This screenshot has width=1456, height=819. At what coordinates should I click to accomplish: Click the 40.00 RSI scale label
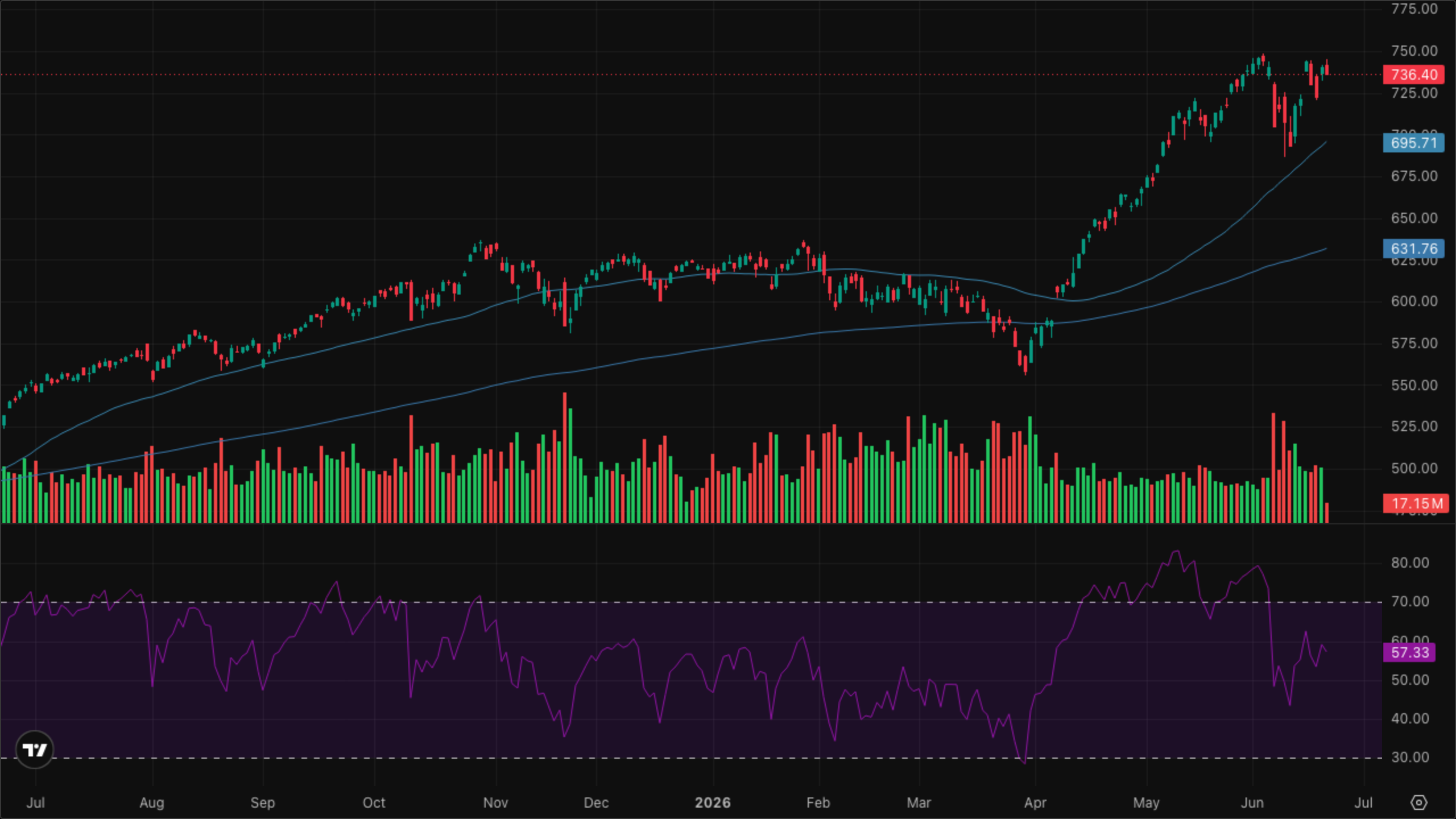tap(1410, 718)
